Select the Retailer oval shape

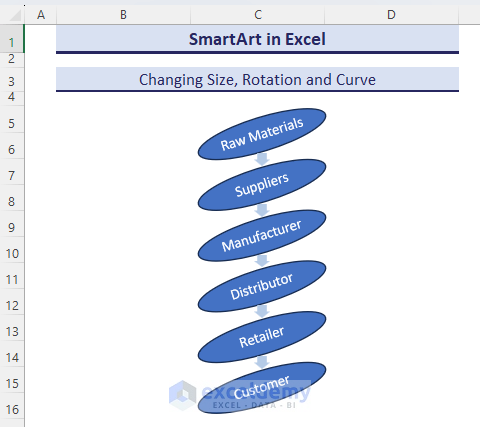[262, 337]
